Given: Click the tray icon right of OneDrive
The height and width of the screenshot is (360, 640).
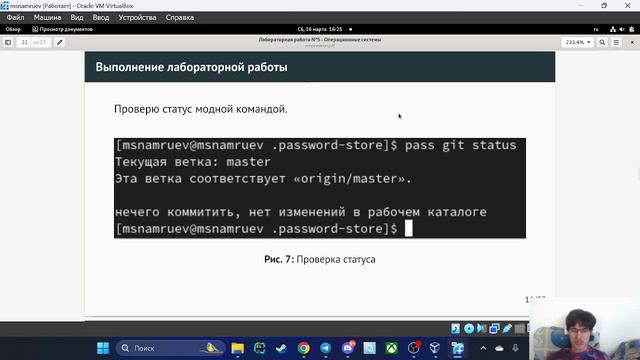Looking at the screenshot, I should click(x=515, y=348).
